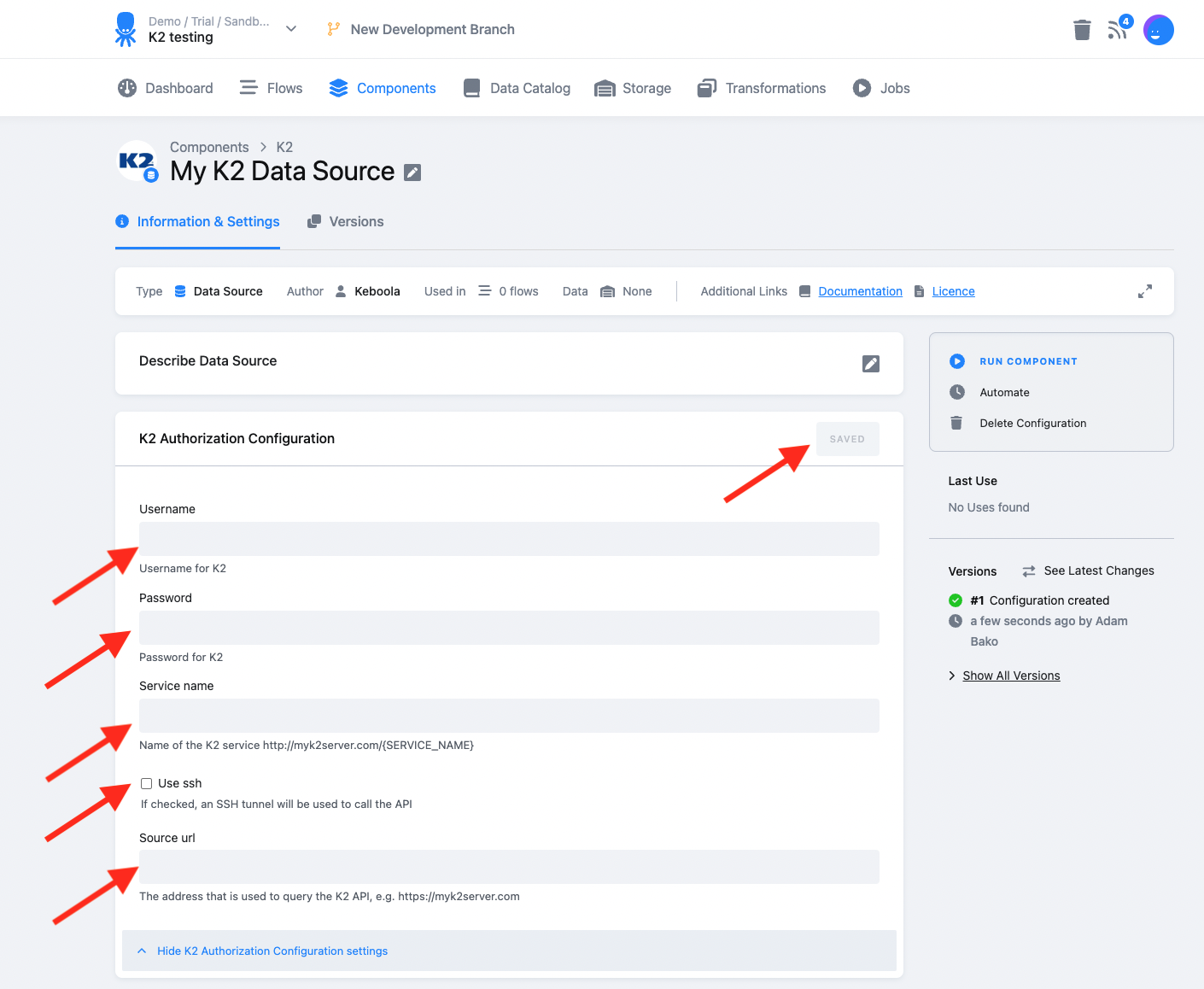Open the user avatar menu

coord(1158,30)
